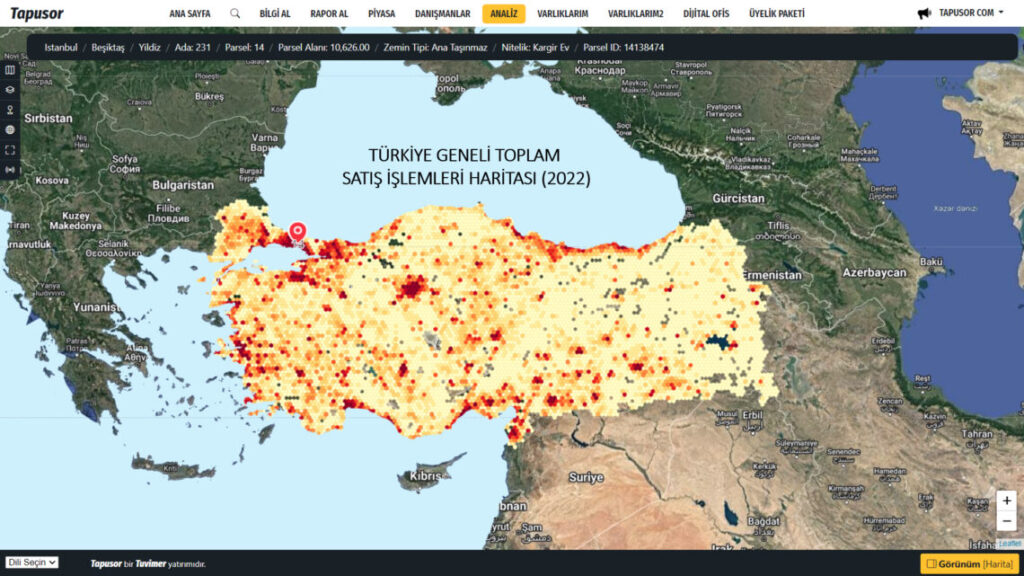1024x576 pixels.
Task: Open the DANIŞMANLAR page
Action: (x=443, y=14)
